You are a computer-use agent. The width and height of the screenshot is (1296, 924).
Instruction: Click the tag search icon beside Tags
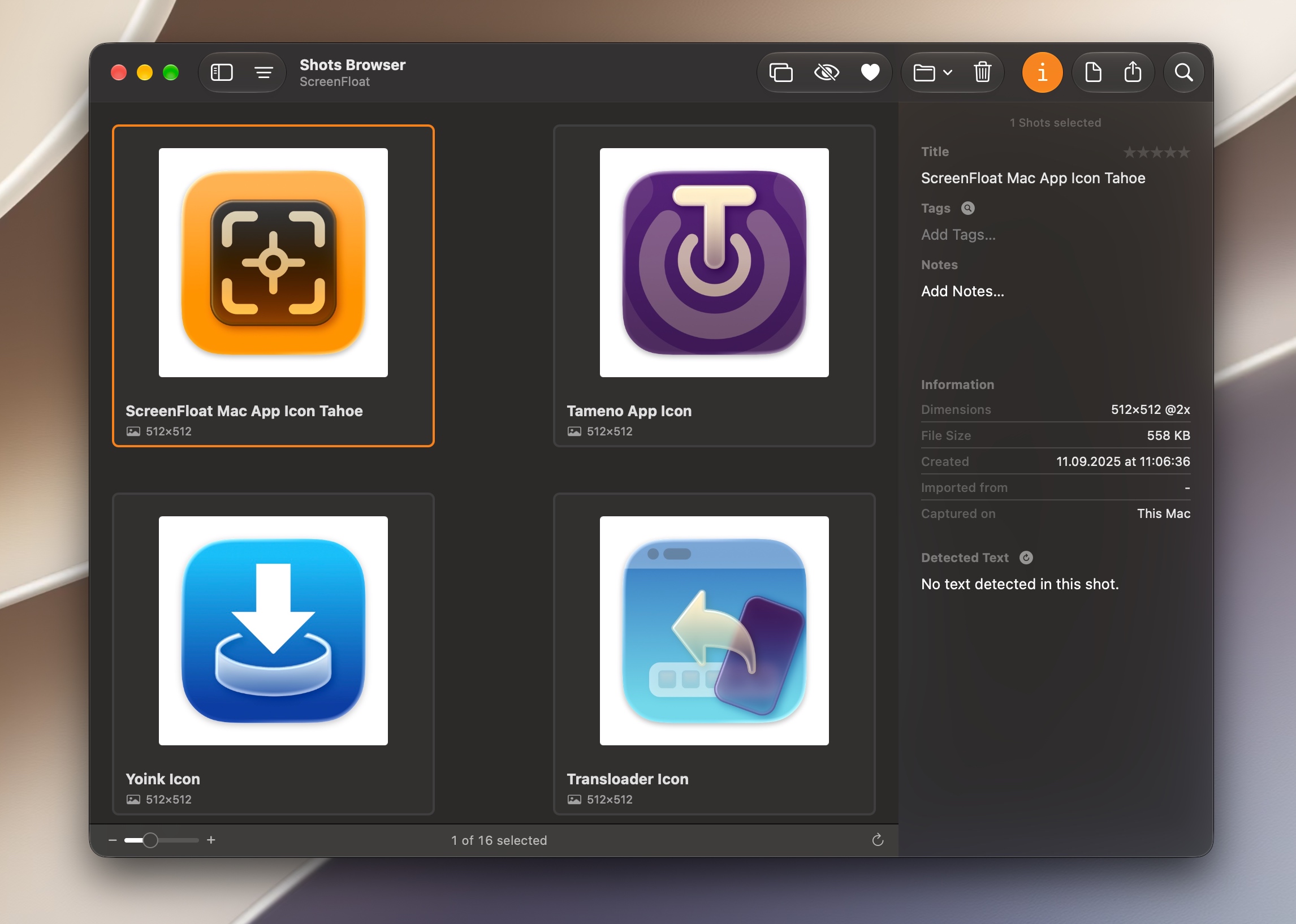click(967, 208)
